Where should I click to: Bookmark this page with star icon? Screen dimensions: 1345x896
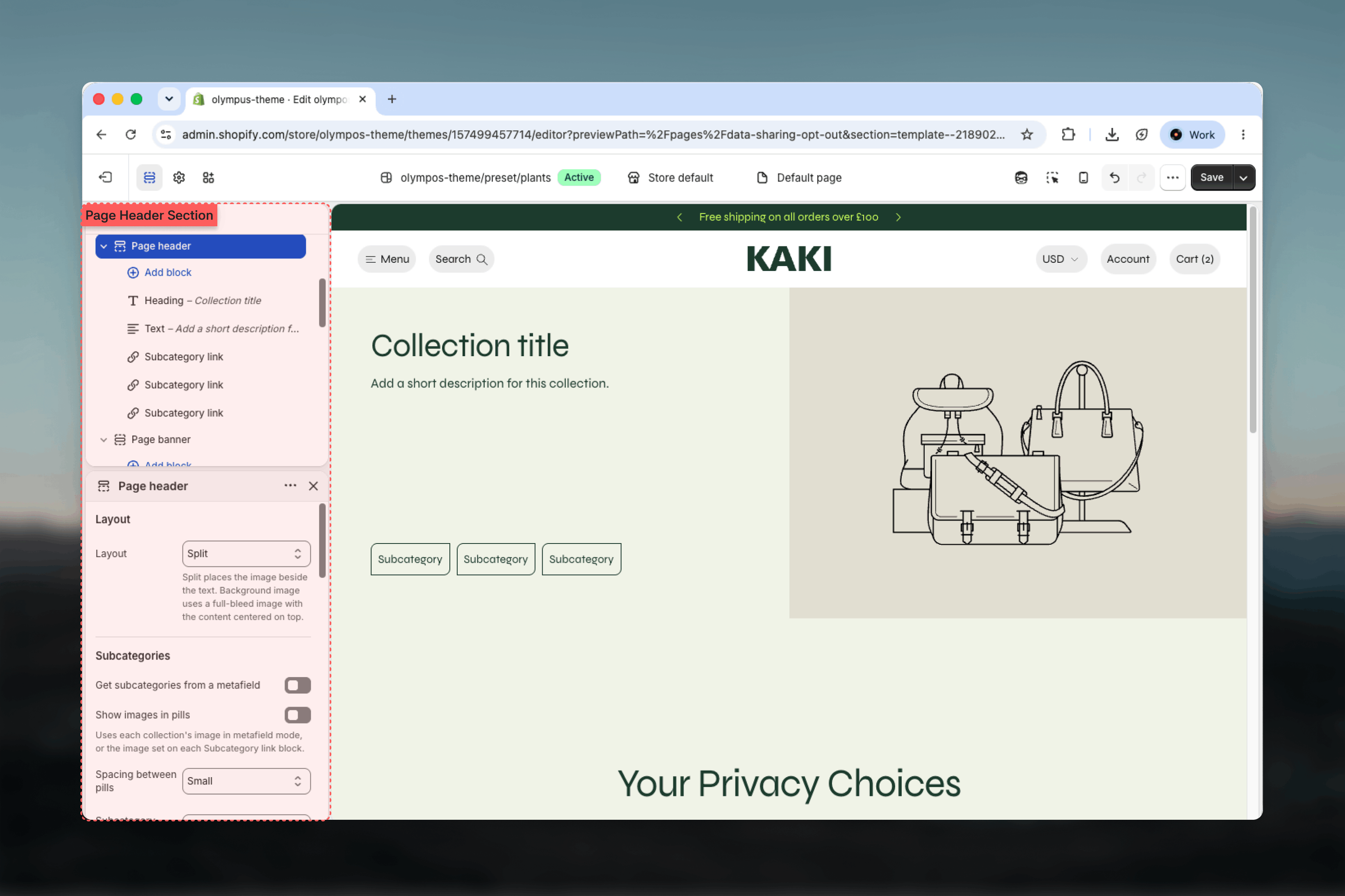tap(1027, 134)
